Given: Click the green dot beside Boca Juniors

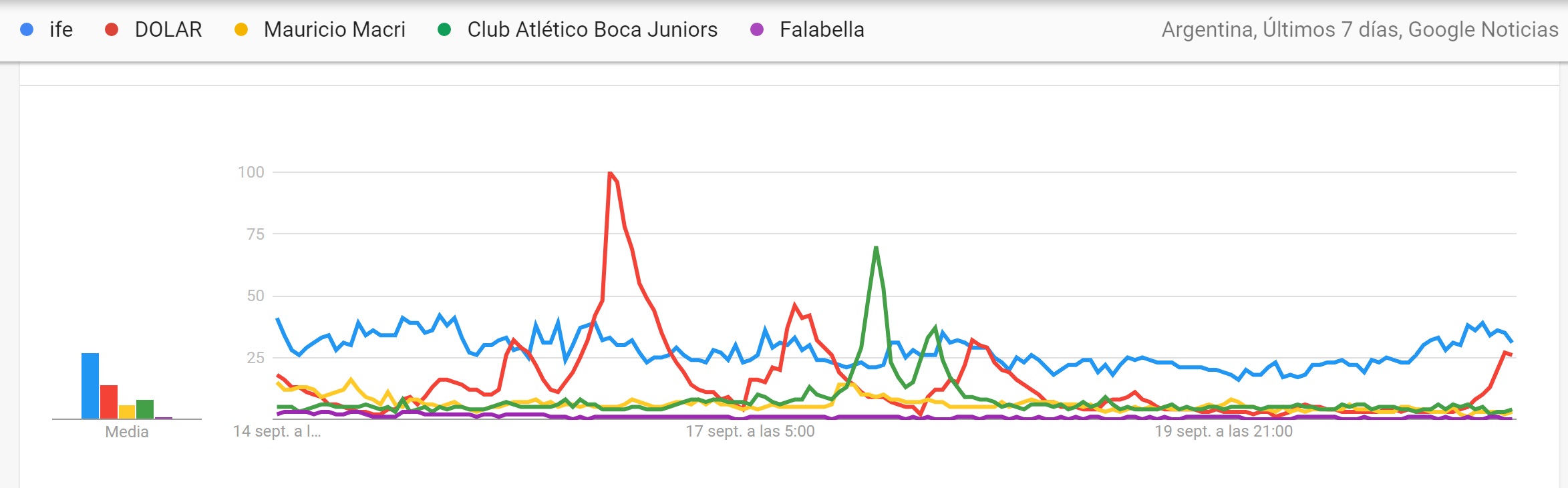Looking at the screenshot, I should (x=444, y=29).
